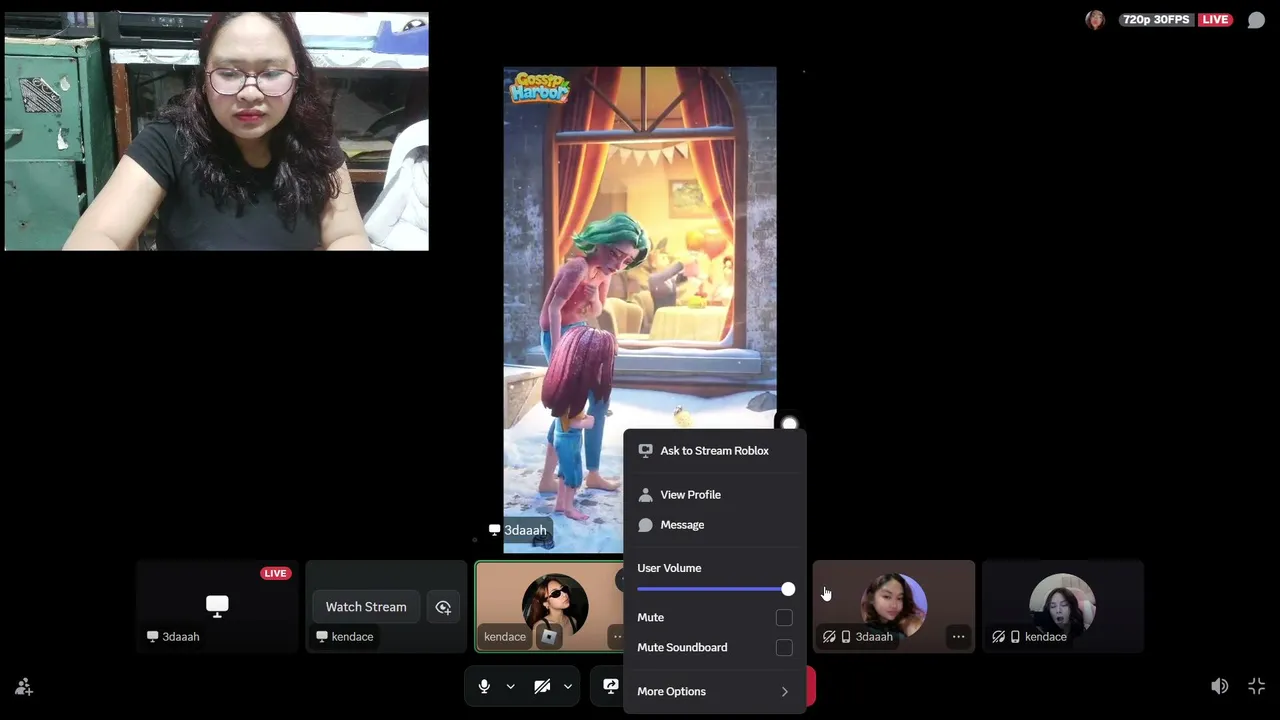Choose View Profile from the context menu

(x=714, y=495)
